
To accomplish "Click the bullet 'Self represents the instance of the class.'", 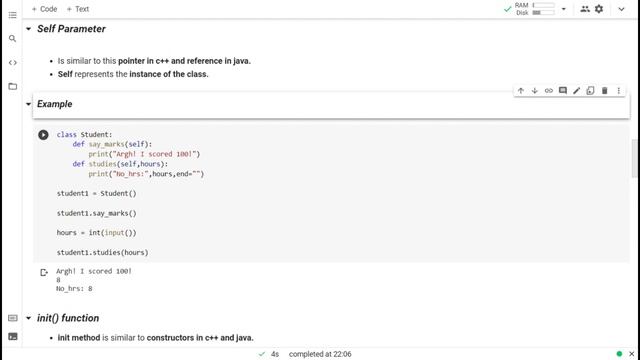I will pos(133,74).
